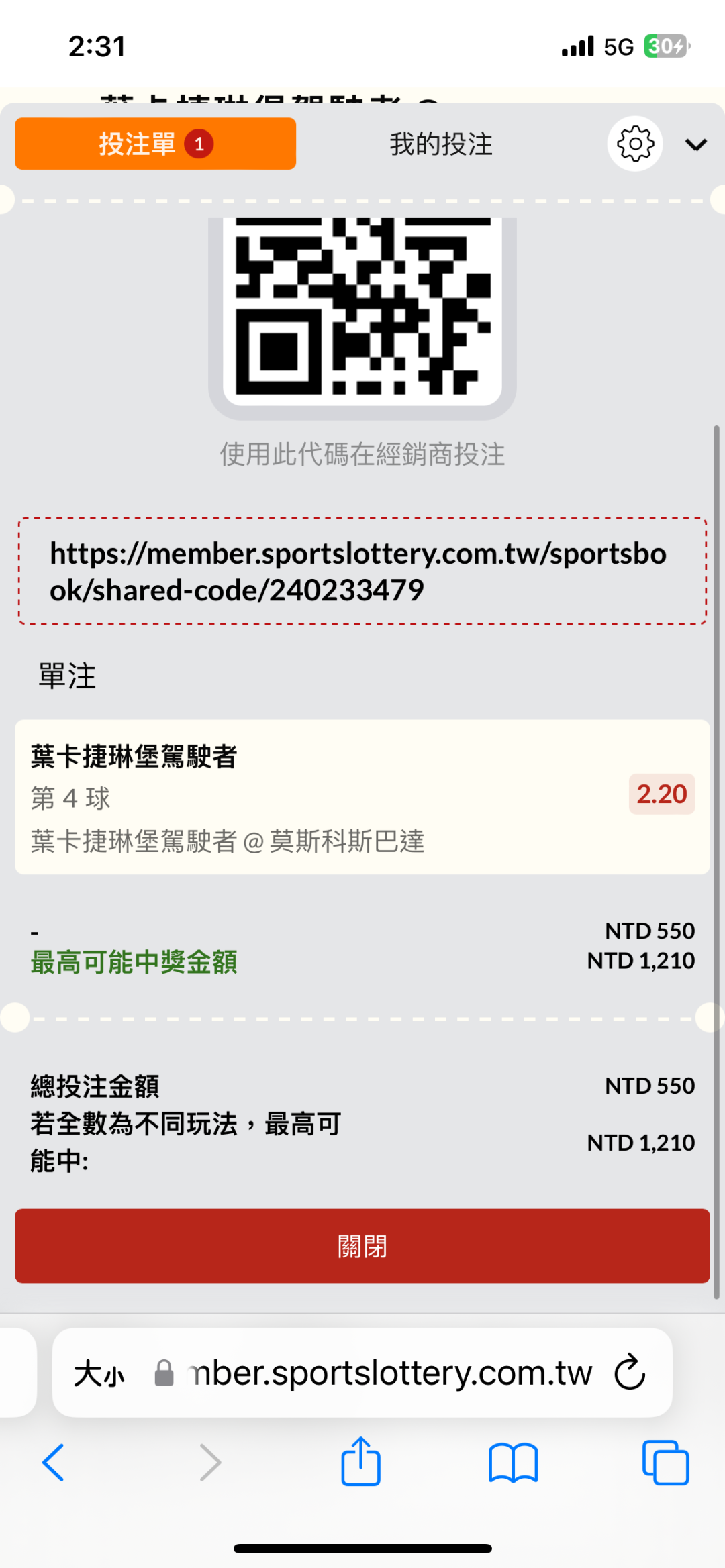
Task: Tap the Safari address bar
Action: [x=389, y=1373]
